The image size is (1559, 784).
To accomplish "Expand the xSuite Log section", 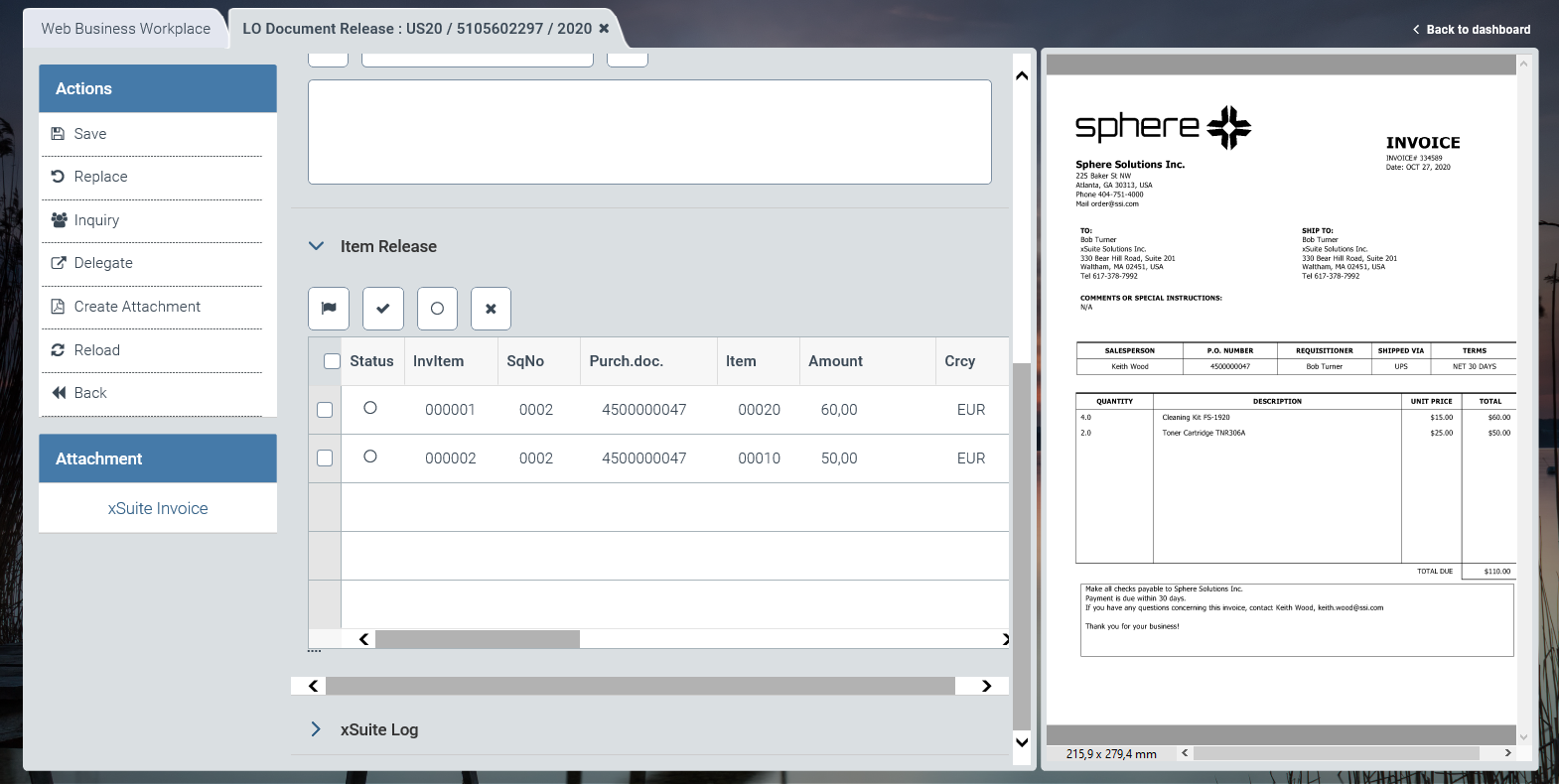I will click(317, 729).
